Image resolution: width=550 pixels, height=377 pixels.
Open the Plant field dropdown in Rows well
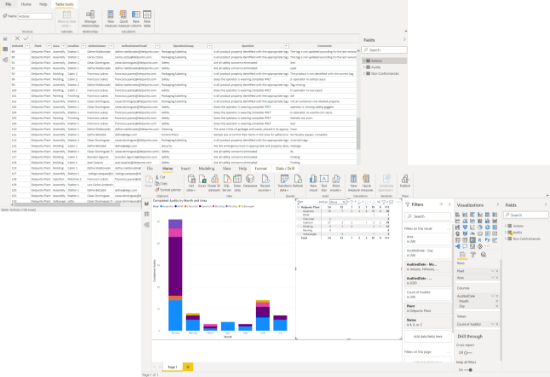492,271
